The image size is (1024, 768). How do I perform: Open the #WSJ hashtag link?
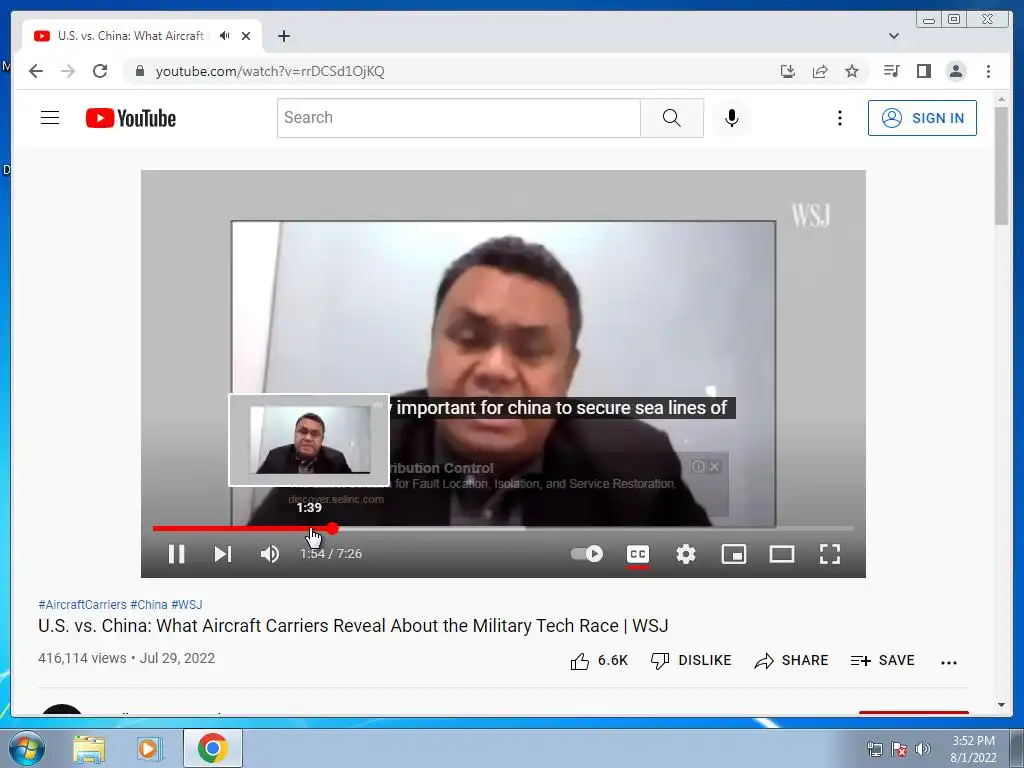pyautogui.click(x=187, y=605)
